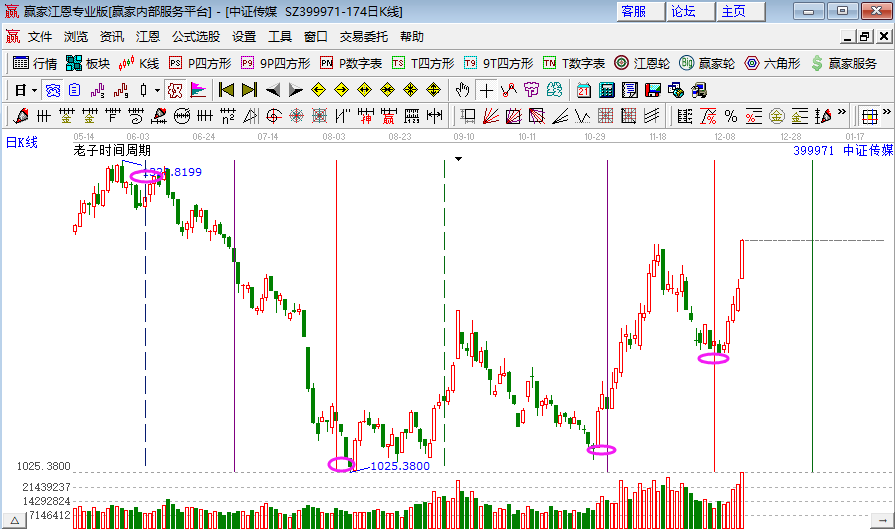Click the red 神 ruler icon
Image resolution: width=895 pixels, height=529 pixels.
(365, 116)
